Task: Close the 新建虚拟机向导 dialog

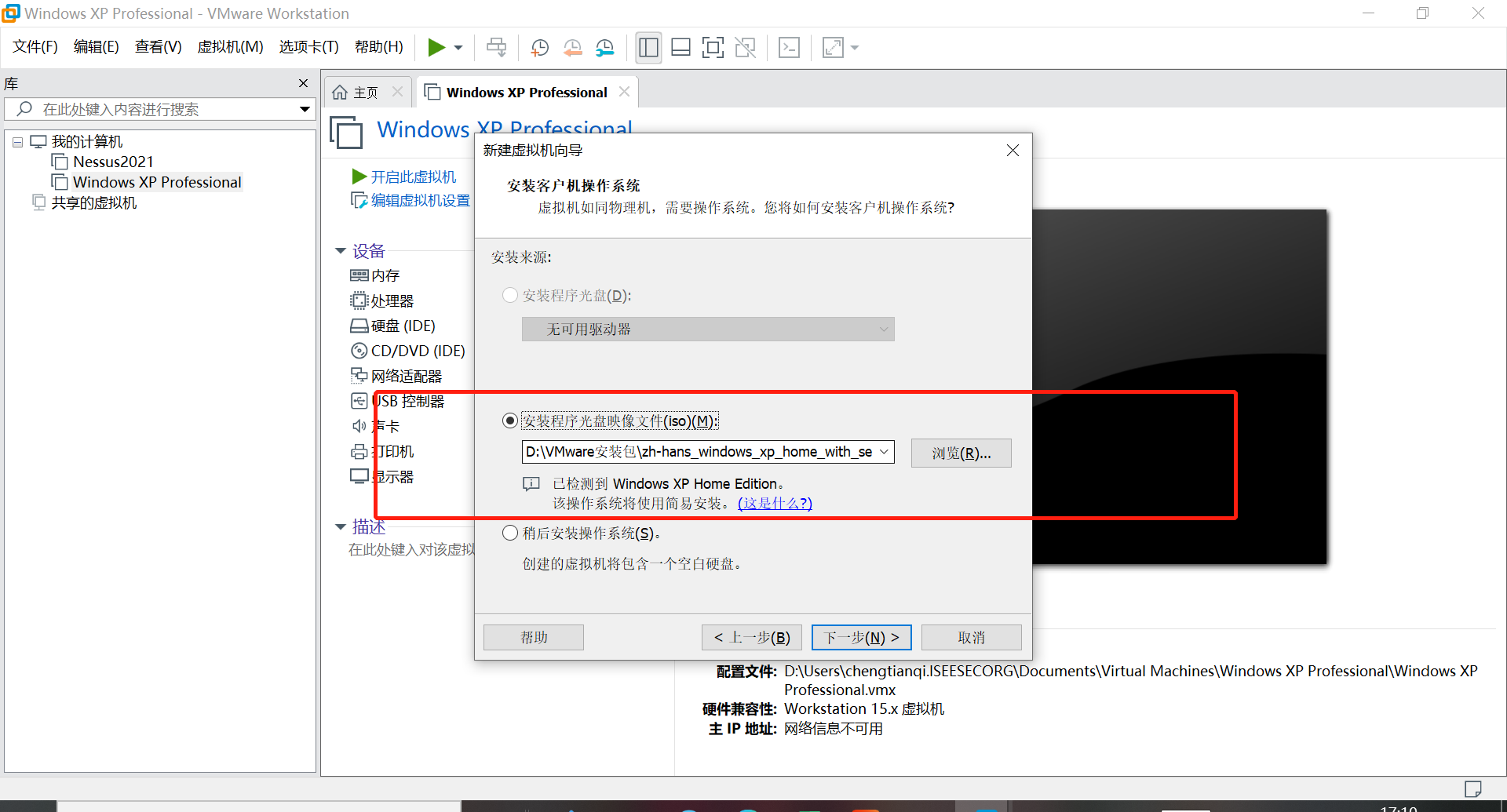Action: click(x=1013, y=150)
